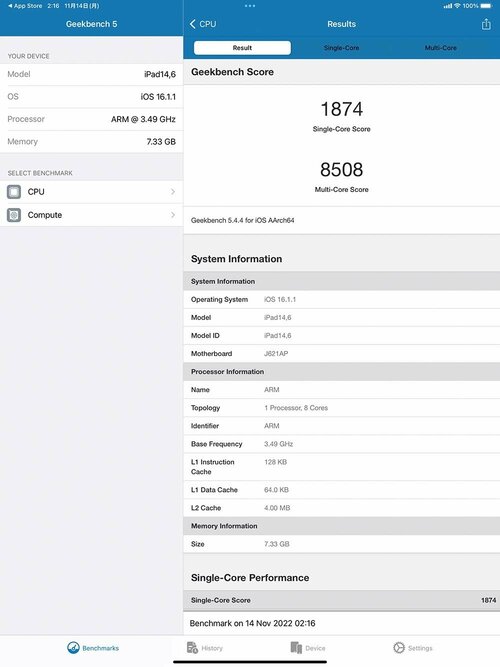This screenshot has width=500, height=667.
Task: Select the Result segment
Action: coord(242,48)
